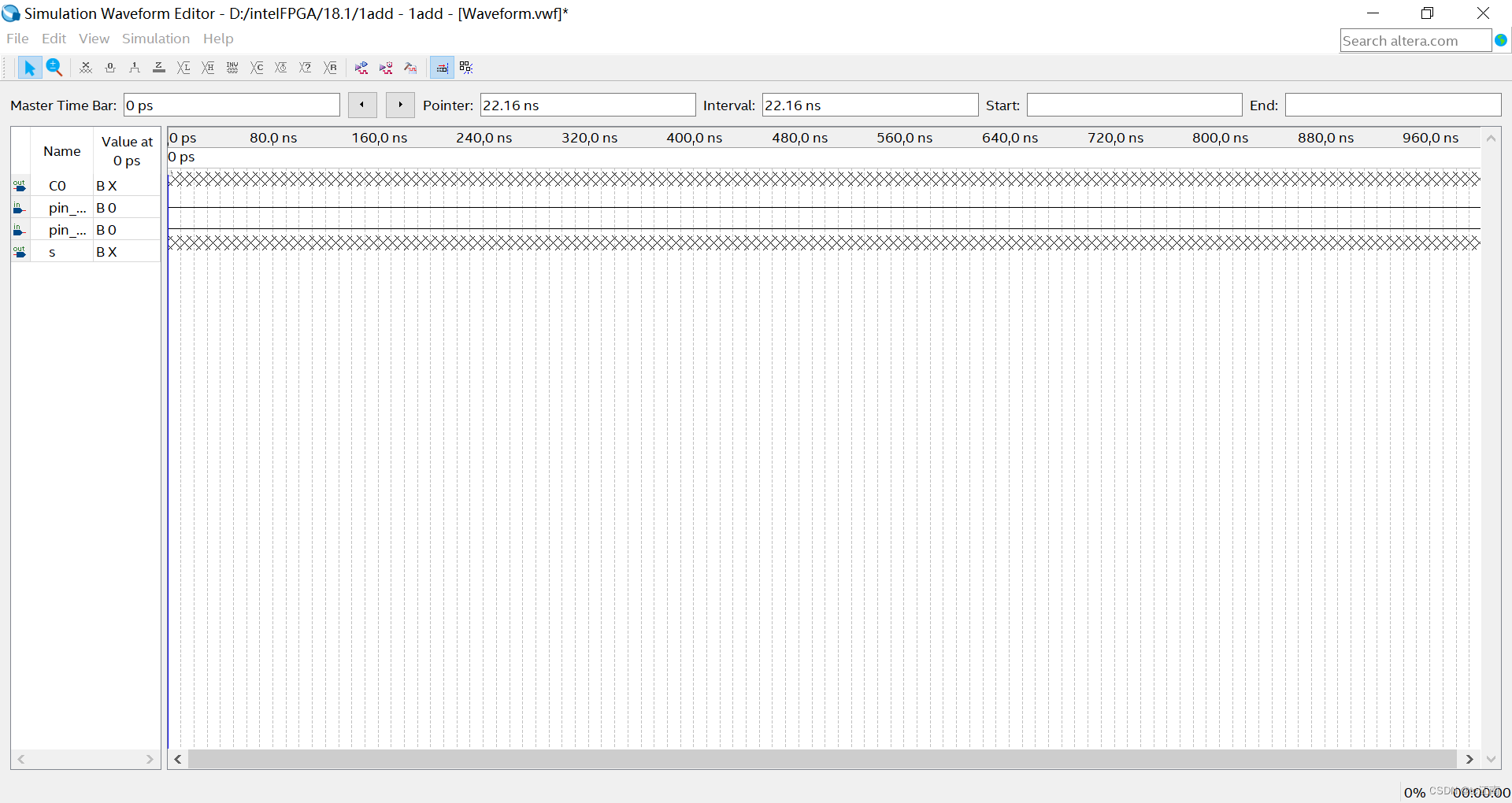Run Timing Simulation icon
This screenshot has width=1512, height=803.
(x=386, y=68)
